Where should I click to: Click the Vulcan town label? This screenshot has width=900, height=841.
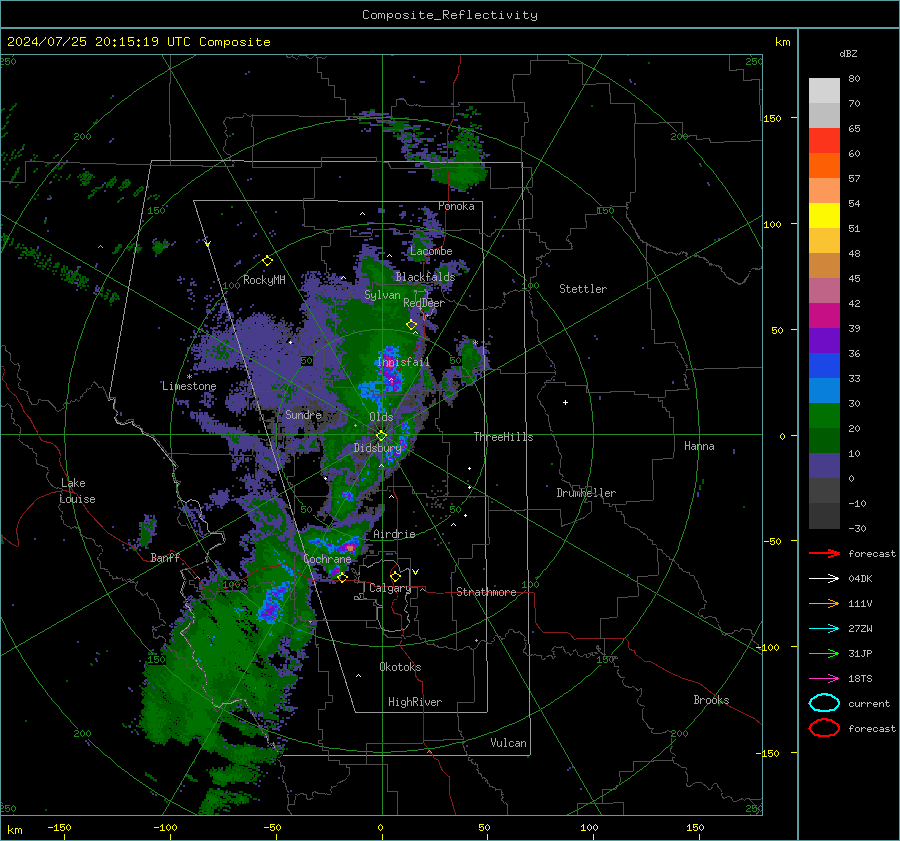coord(509,743)
